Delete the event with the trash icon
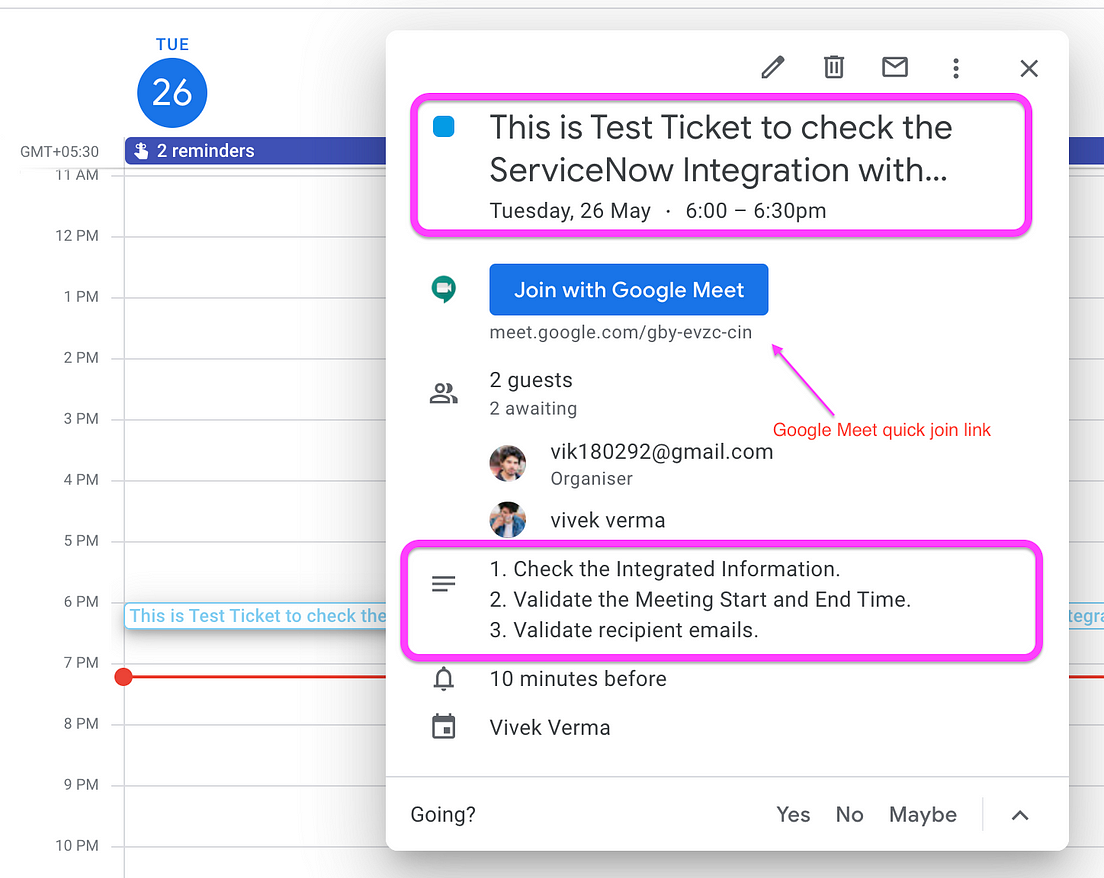This screenshot has width=1104, height=878. (x=834, y=67)
